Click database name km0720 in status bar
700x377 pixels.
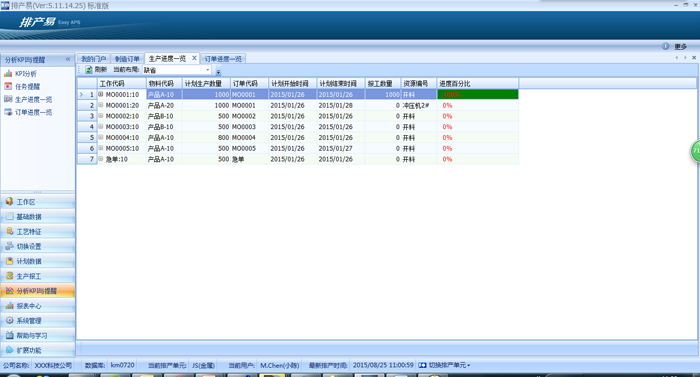click(122, 365)
